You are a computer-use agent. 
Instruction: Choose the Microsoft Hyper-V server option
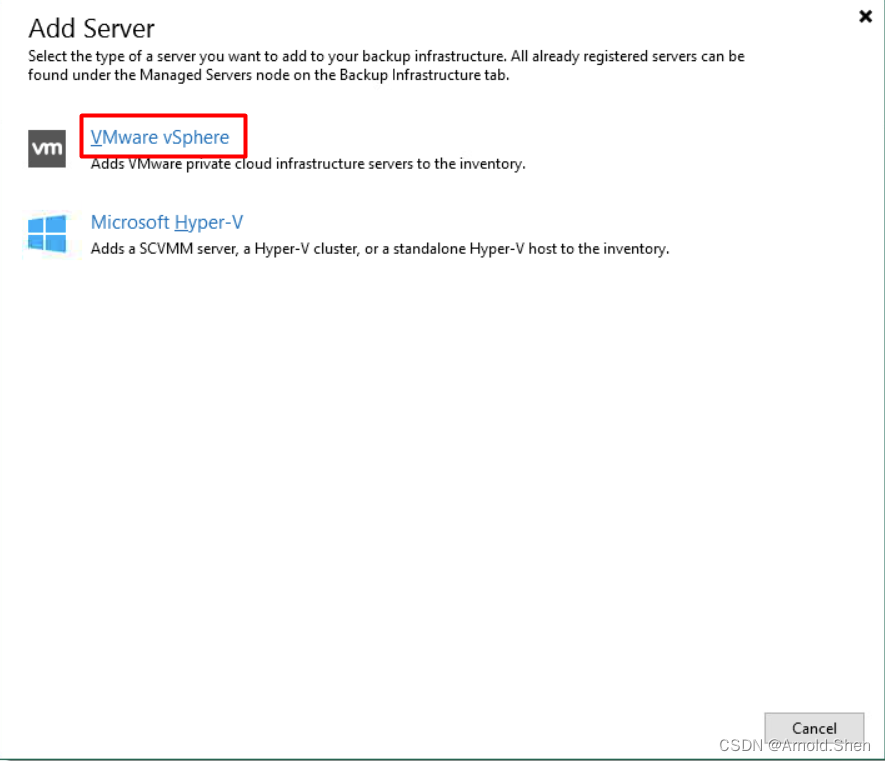(167, 222)
